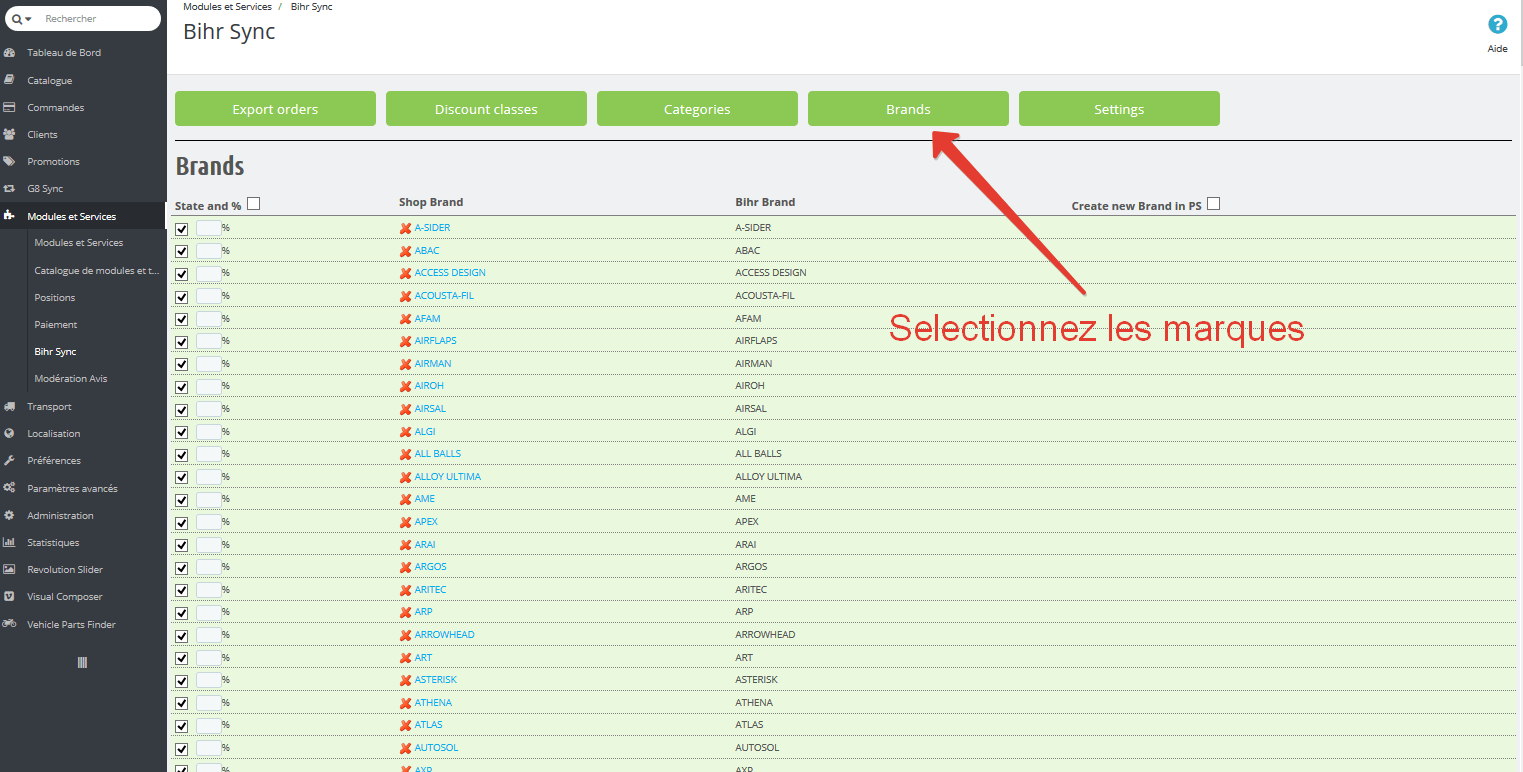
Task: Click the Tableau de Bord dashboard icon
Action: tap(9, 53)
